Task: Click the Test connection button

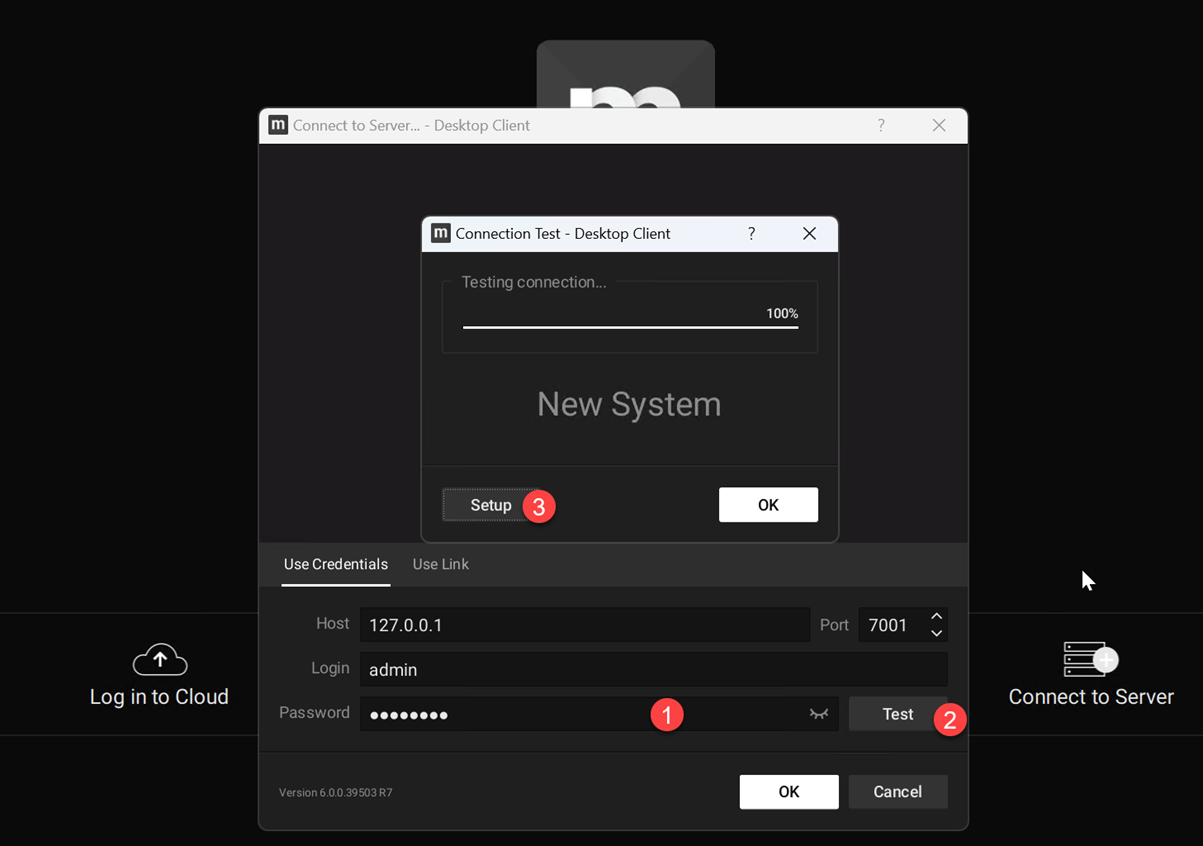Action: 897,714
